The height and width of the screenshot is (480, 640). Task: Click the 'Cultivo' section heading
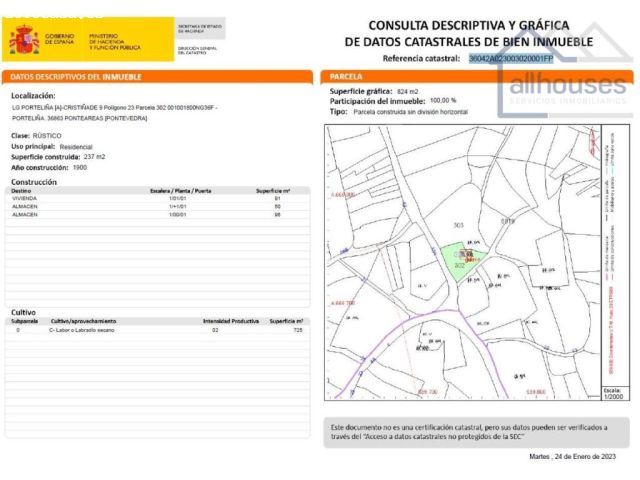pos(23,312)
